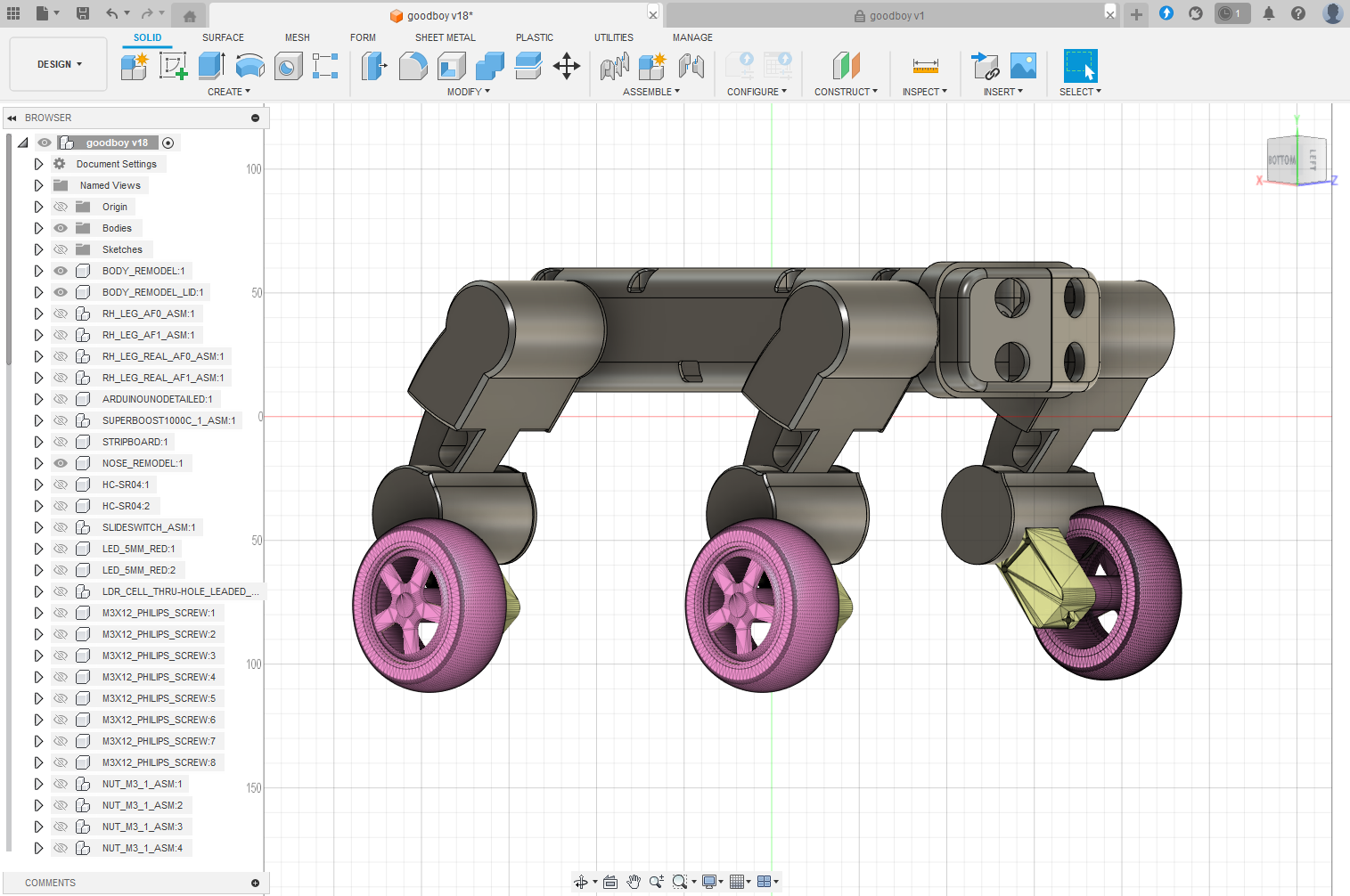Collapse the BROWSER panel arrows

tap(12, 118)
